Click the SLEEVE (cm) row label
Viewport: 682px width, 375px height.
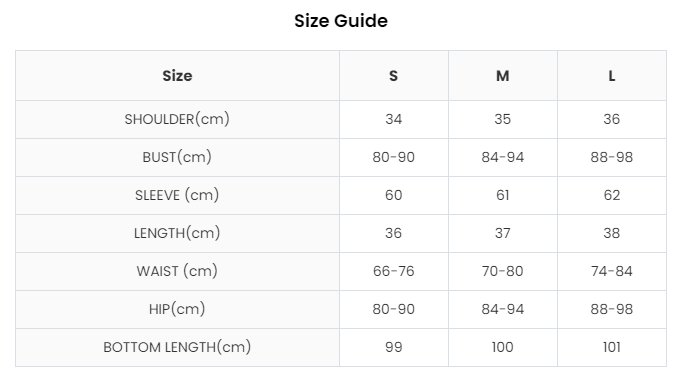pos(177,195)
